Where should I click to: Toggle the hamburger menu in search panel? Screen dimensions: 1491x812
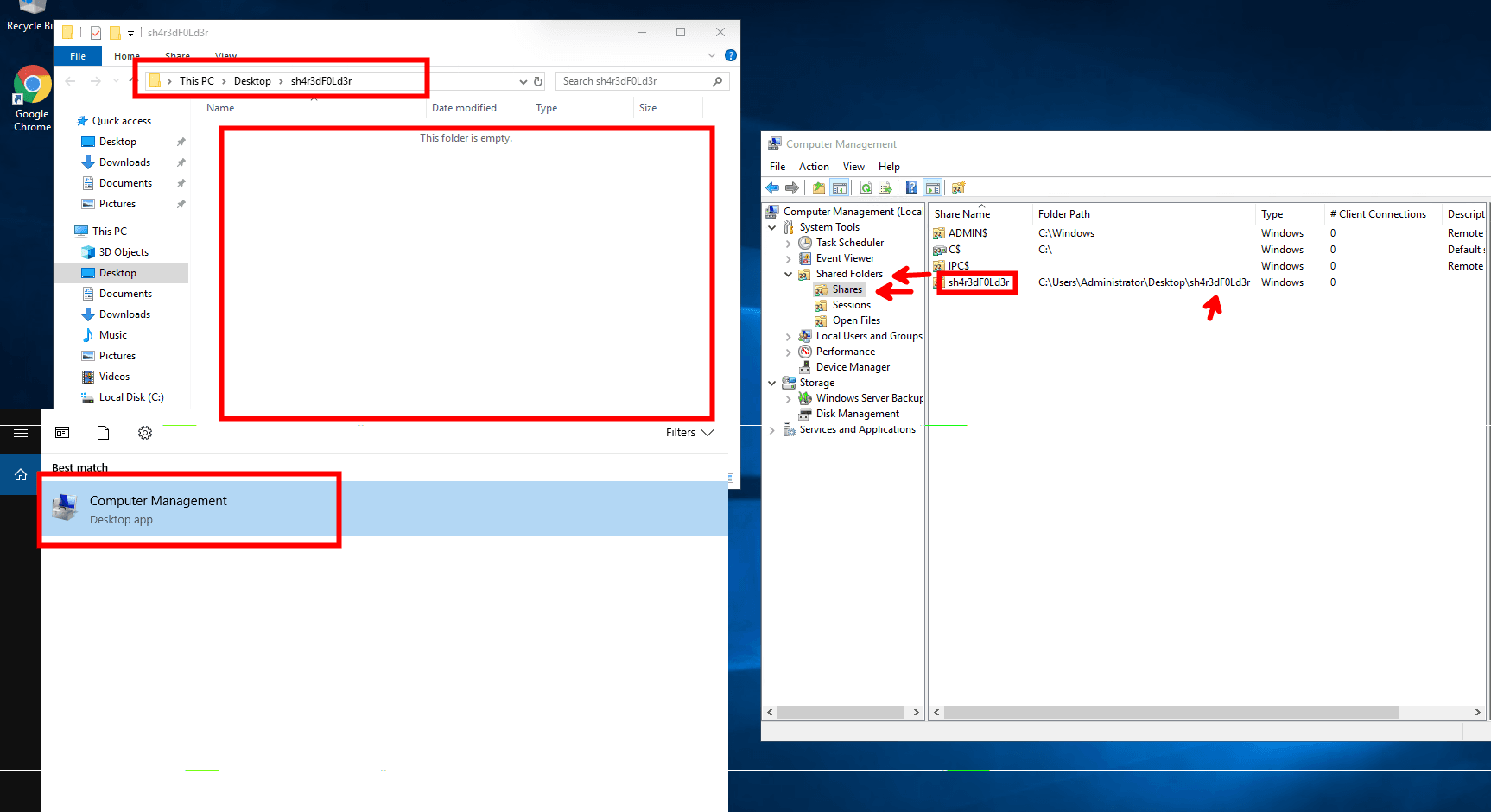tap(21, 433)
